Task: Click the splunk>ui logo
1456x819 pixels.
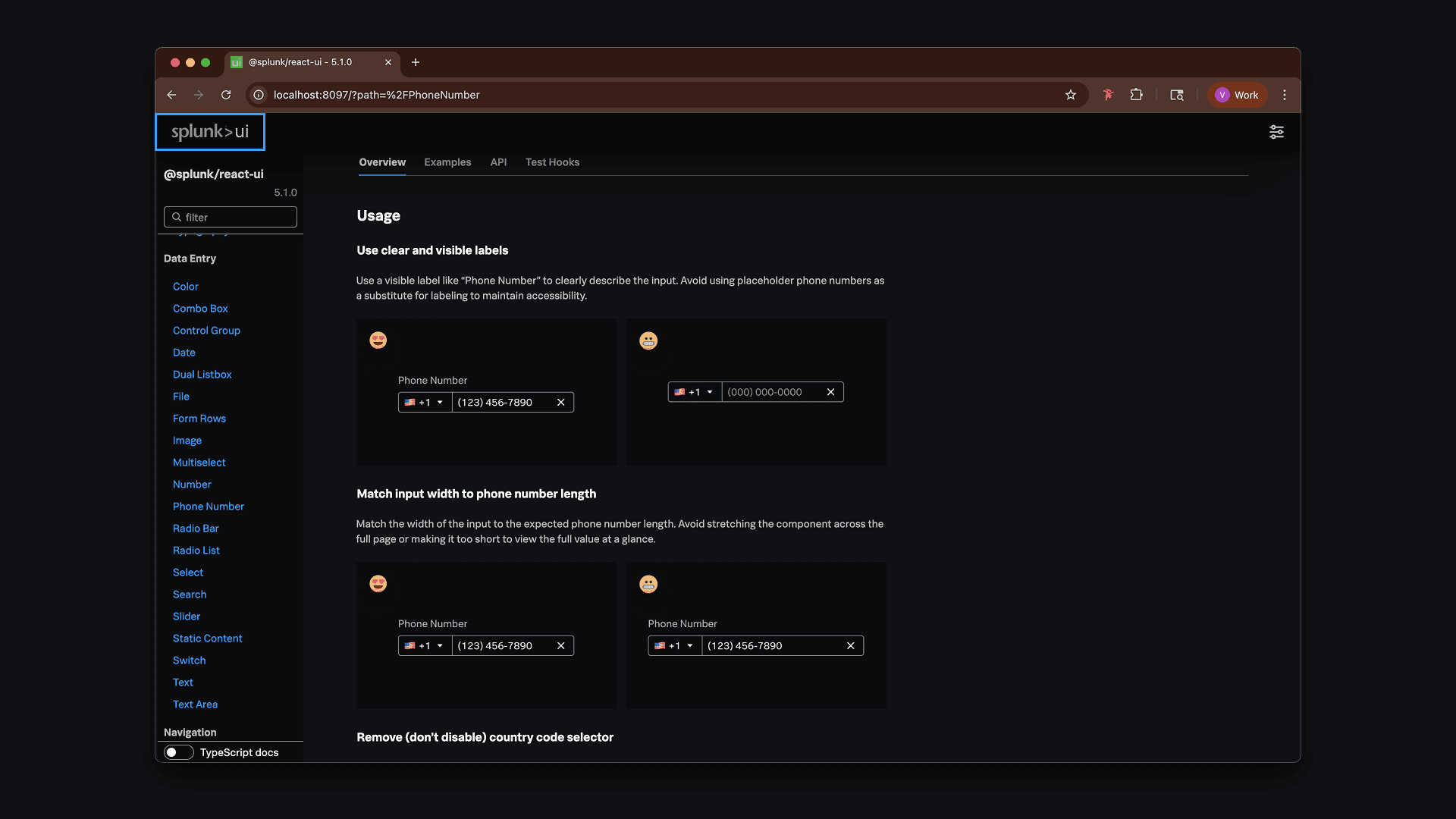Action: pos(210,132)
